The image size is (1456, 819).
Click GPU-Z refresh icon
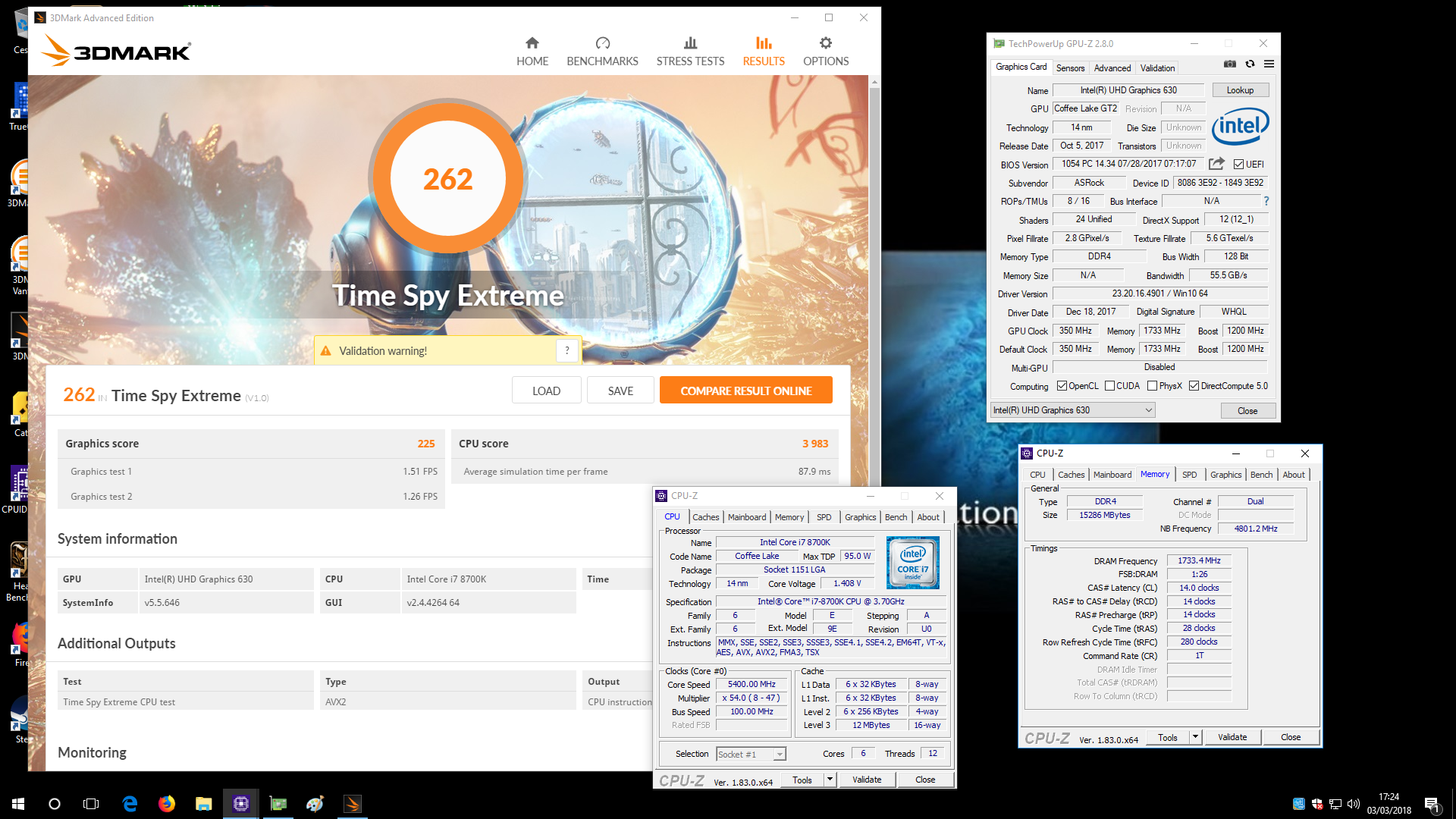(x=1250, y=64)
